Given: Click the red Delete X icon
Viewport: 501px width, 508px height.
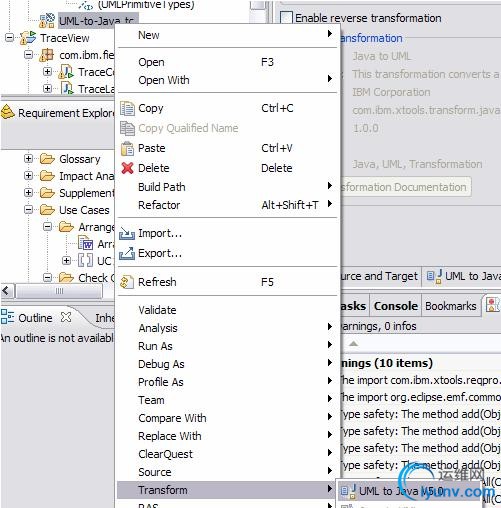Looking at the screenshot, I should click(x=127, y=168).
